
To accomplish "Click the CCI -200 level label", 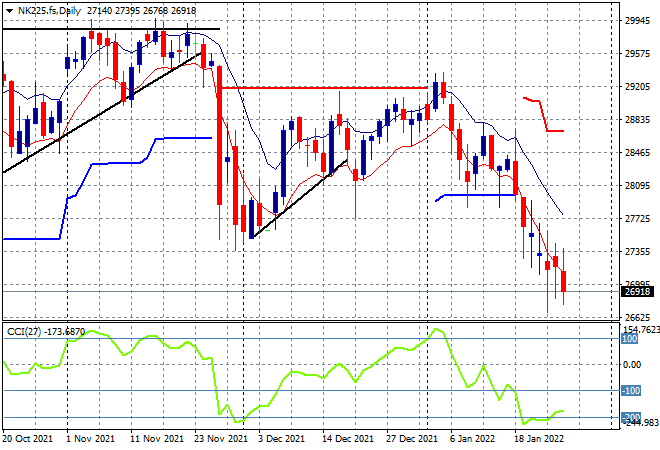I will click(x=631, y=417).
